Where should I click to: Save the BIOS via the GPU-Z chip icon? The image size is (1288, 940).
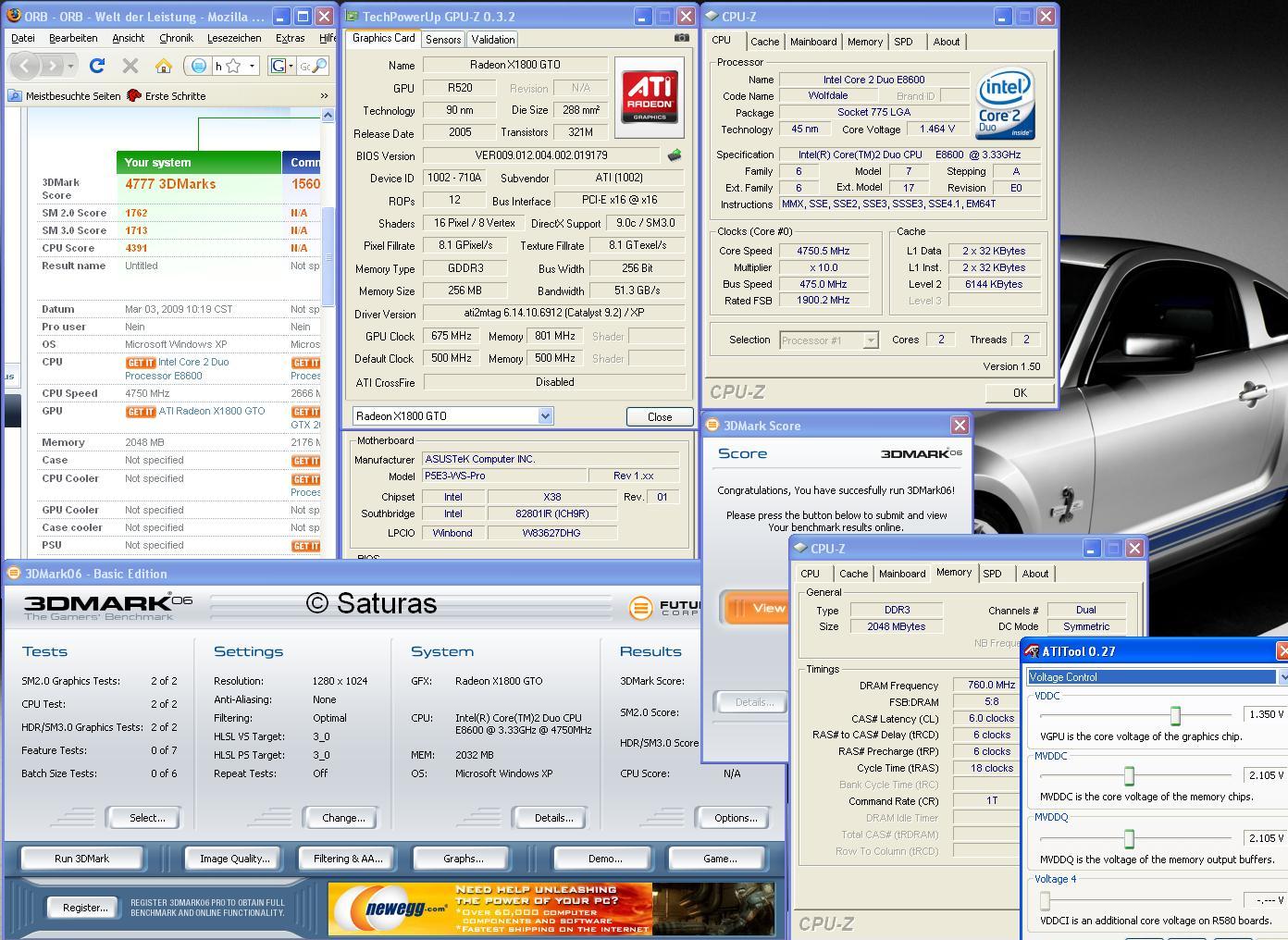coord(675,155)
